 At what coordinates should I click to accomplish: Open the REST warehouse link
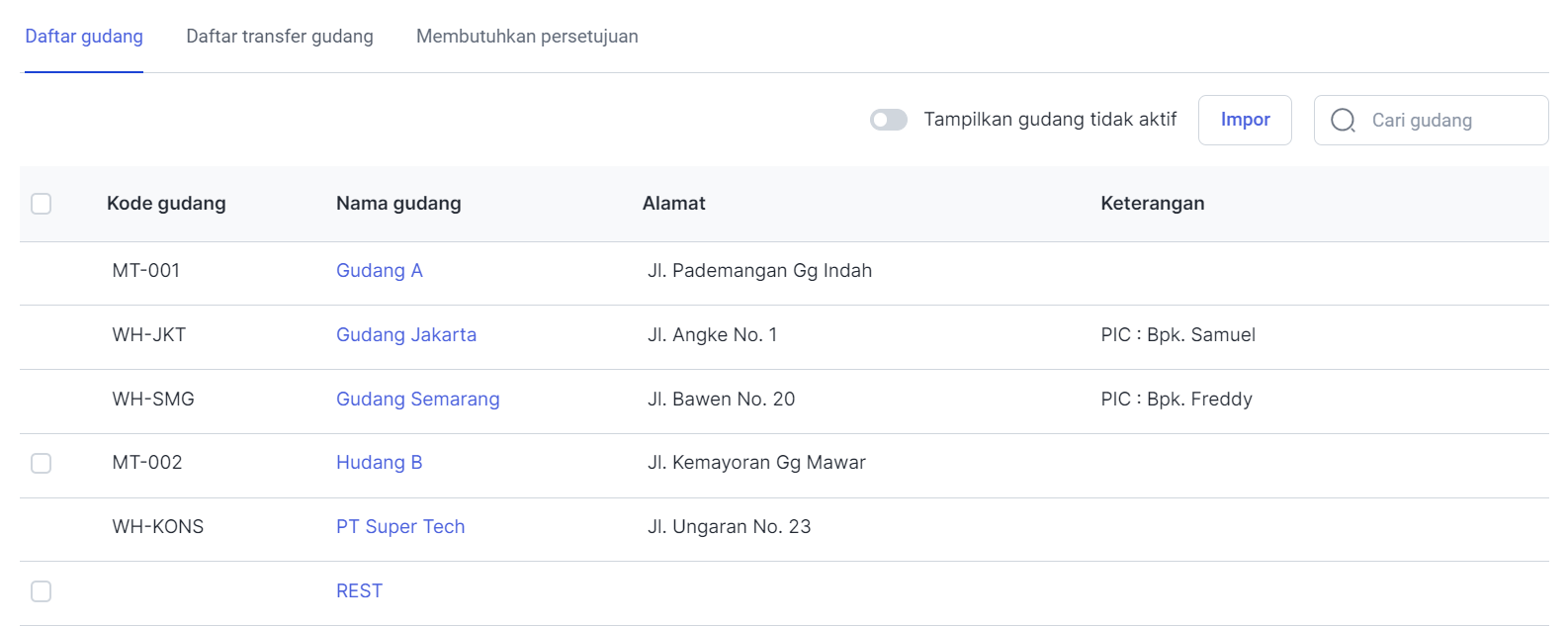[x=359, y=591]
